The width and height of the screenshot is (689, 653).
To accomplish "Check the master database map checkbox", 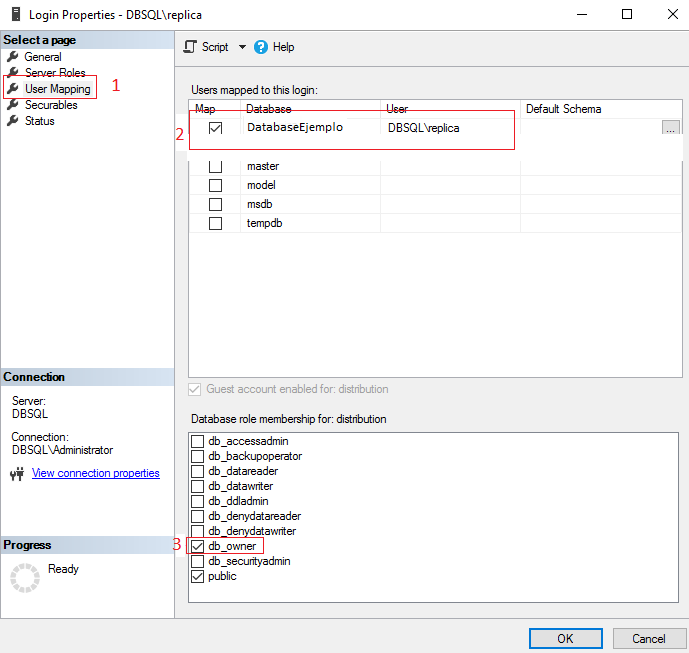I will [215, 166].
